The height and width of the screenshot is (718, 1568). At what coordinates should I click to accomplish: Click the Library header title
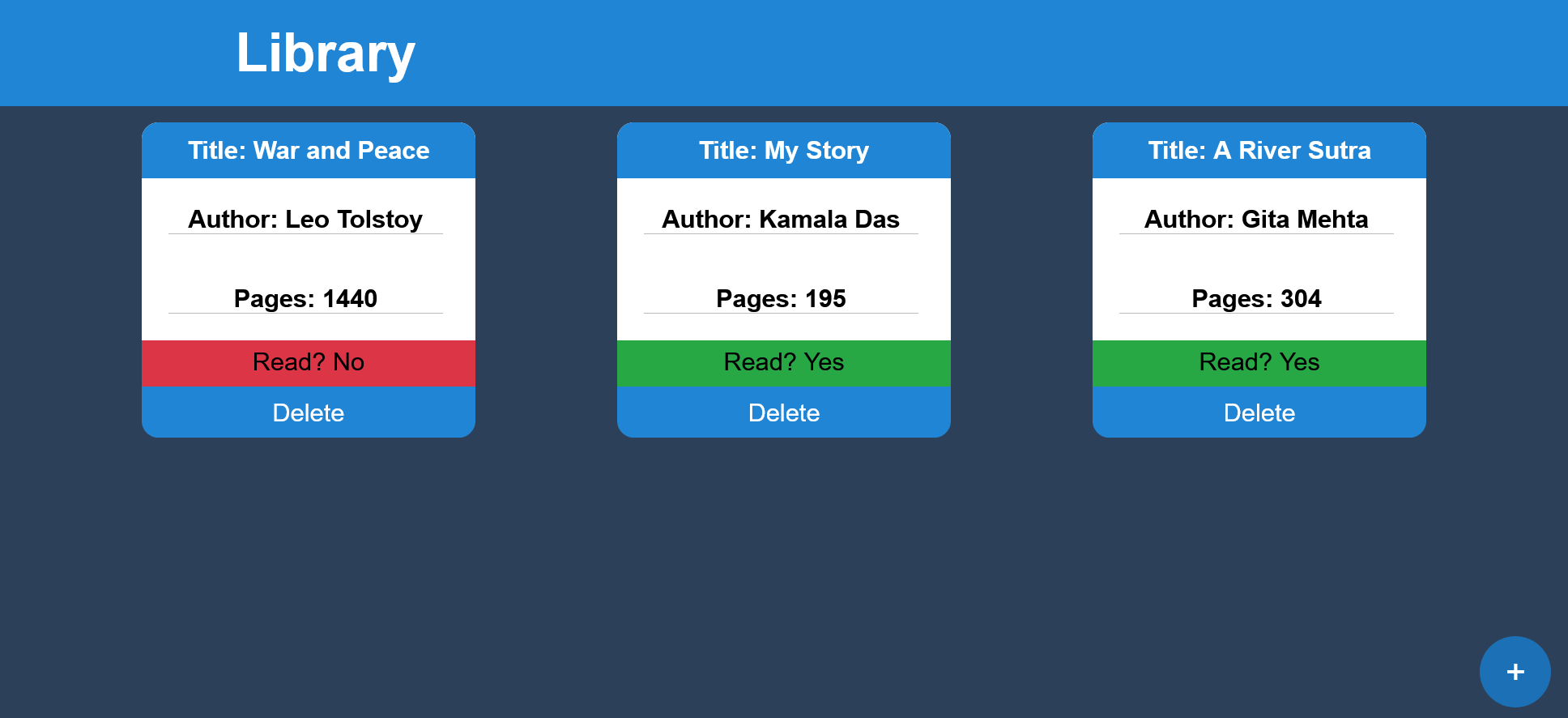(326, 53)
